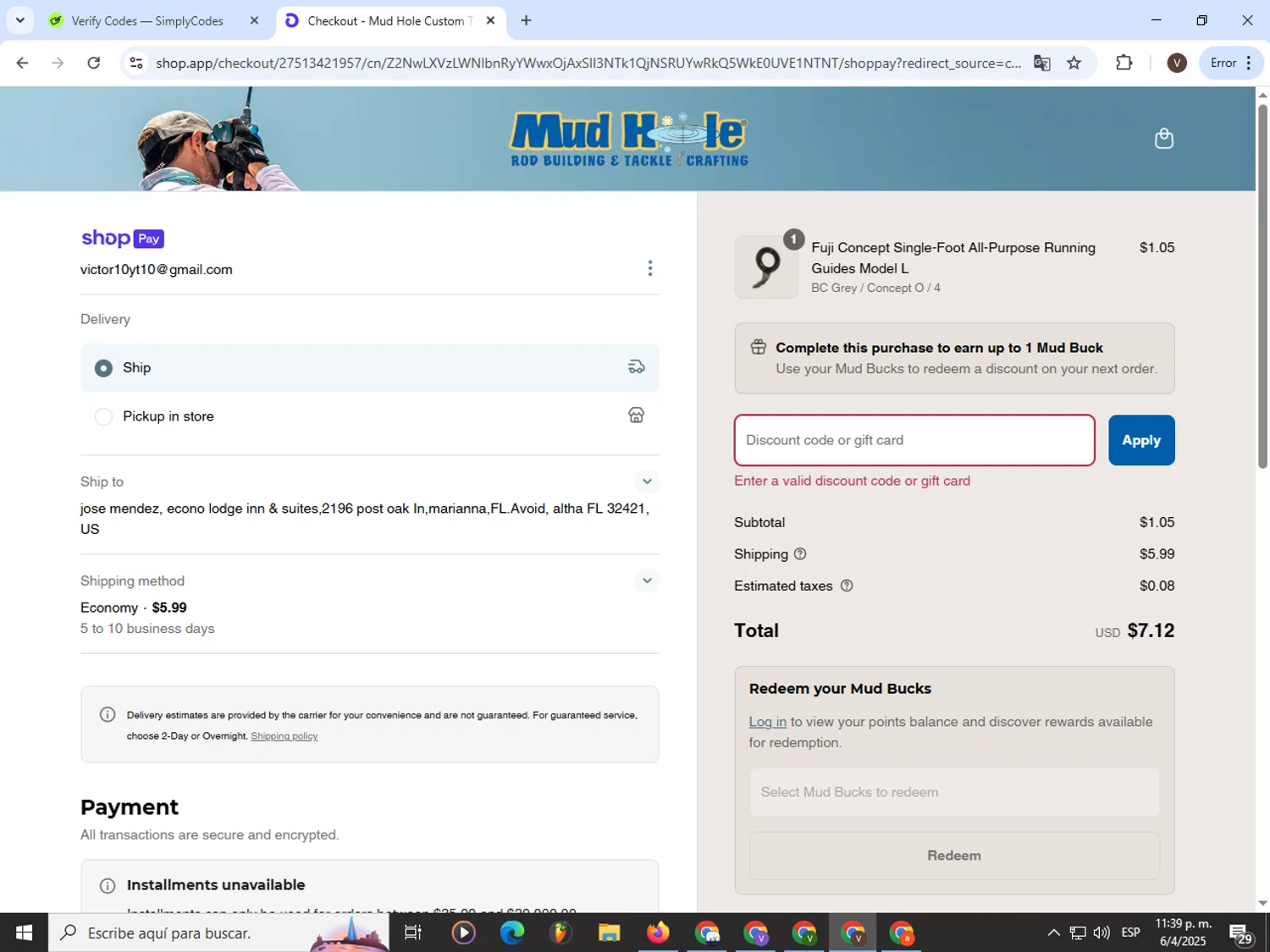1270x952 pixels.
Task: Open Task View on the taskbar
Action: 413,933
